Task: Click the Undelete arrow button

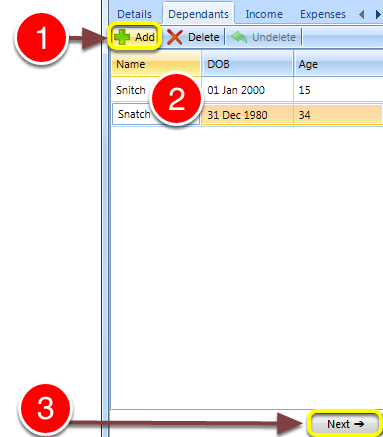Action: point(263,37)
